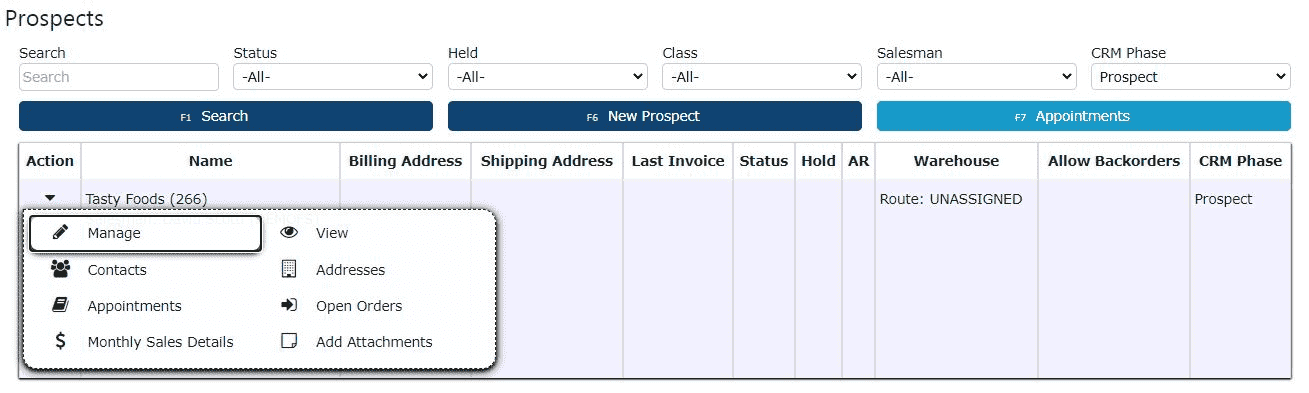Expand the CRM Phase dropdown
The width and height of the screenshot is (1309, 393).
(x=1191, y=77)
